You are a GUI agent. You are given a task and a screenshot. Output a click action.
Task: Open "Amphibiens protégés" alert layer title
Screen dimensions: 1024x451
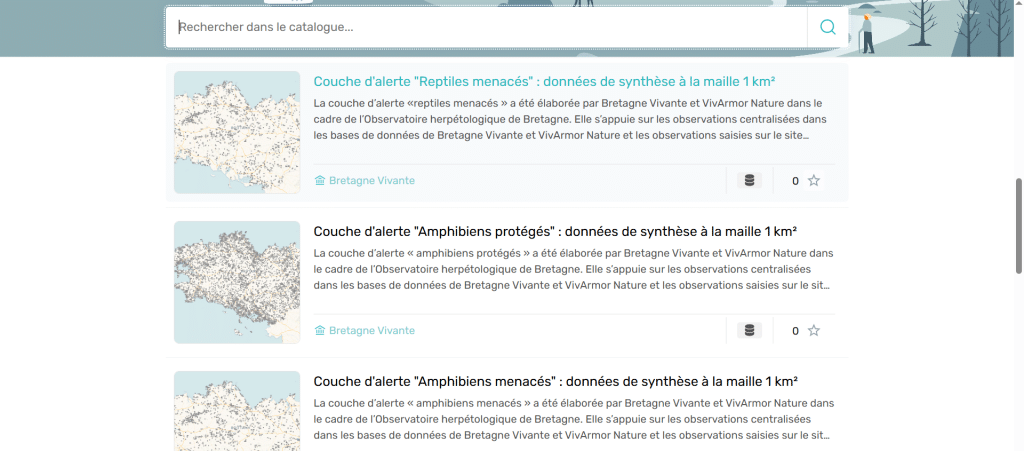point(555,232)
